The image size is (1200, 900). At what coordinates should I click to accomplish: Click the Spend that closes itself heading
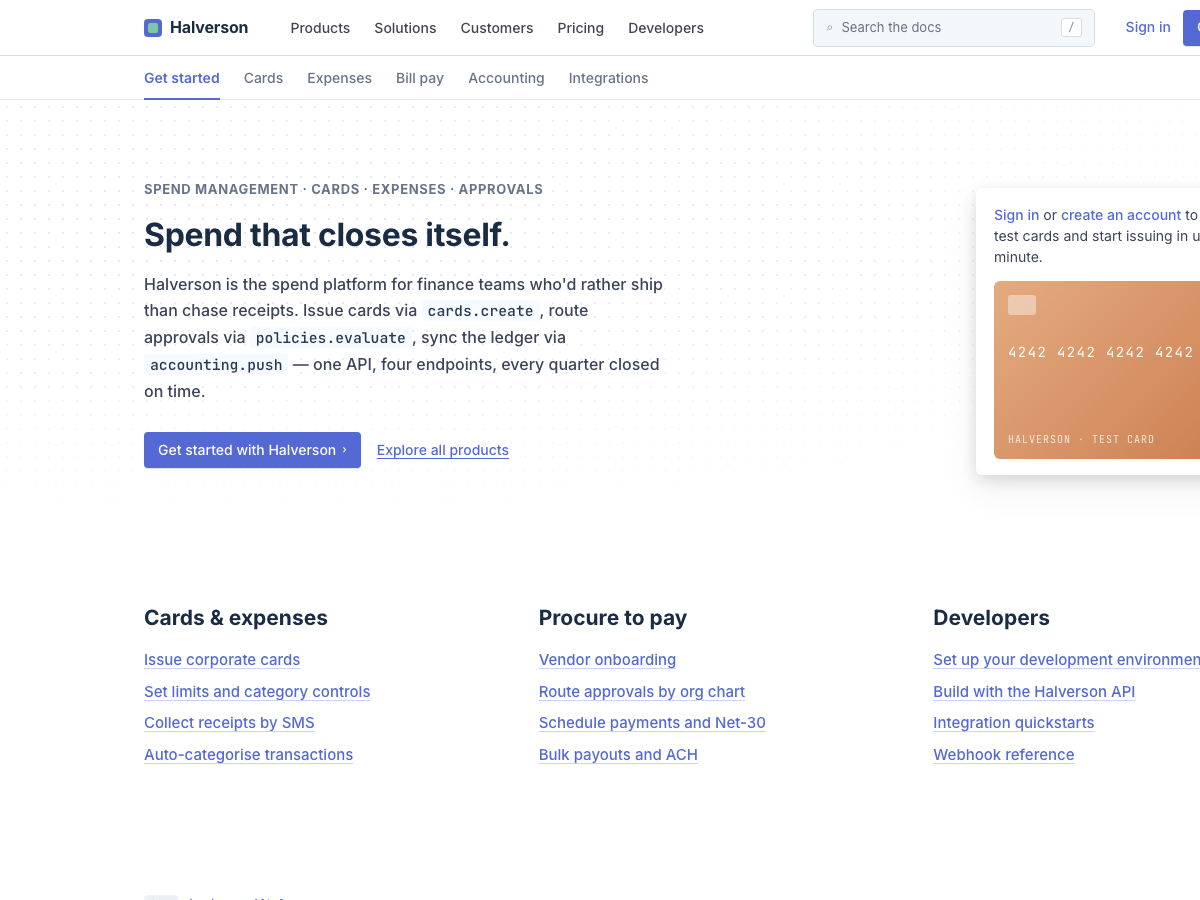pyautogui.click(x=327, y=235)
